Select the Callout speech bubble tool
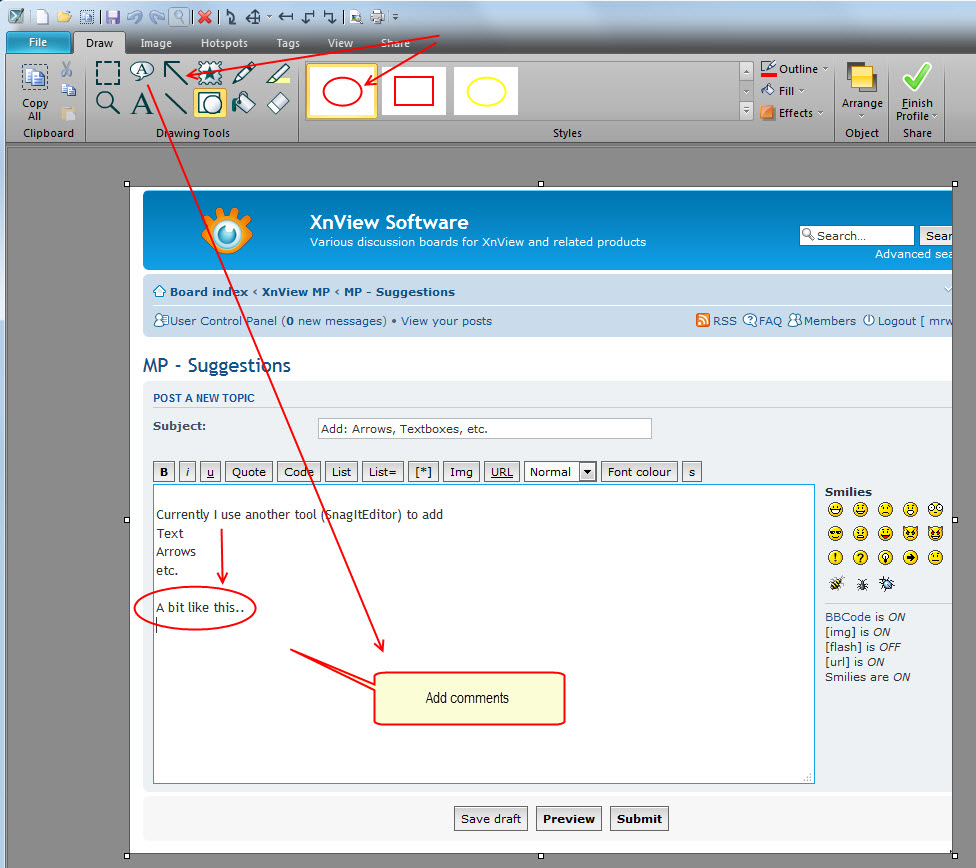 coord(142,71)
